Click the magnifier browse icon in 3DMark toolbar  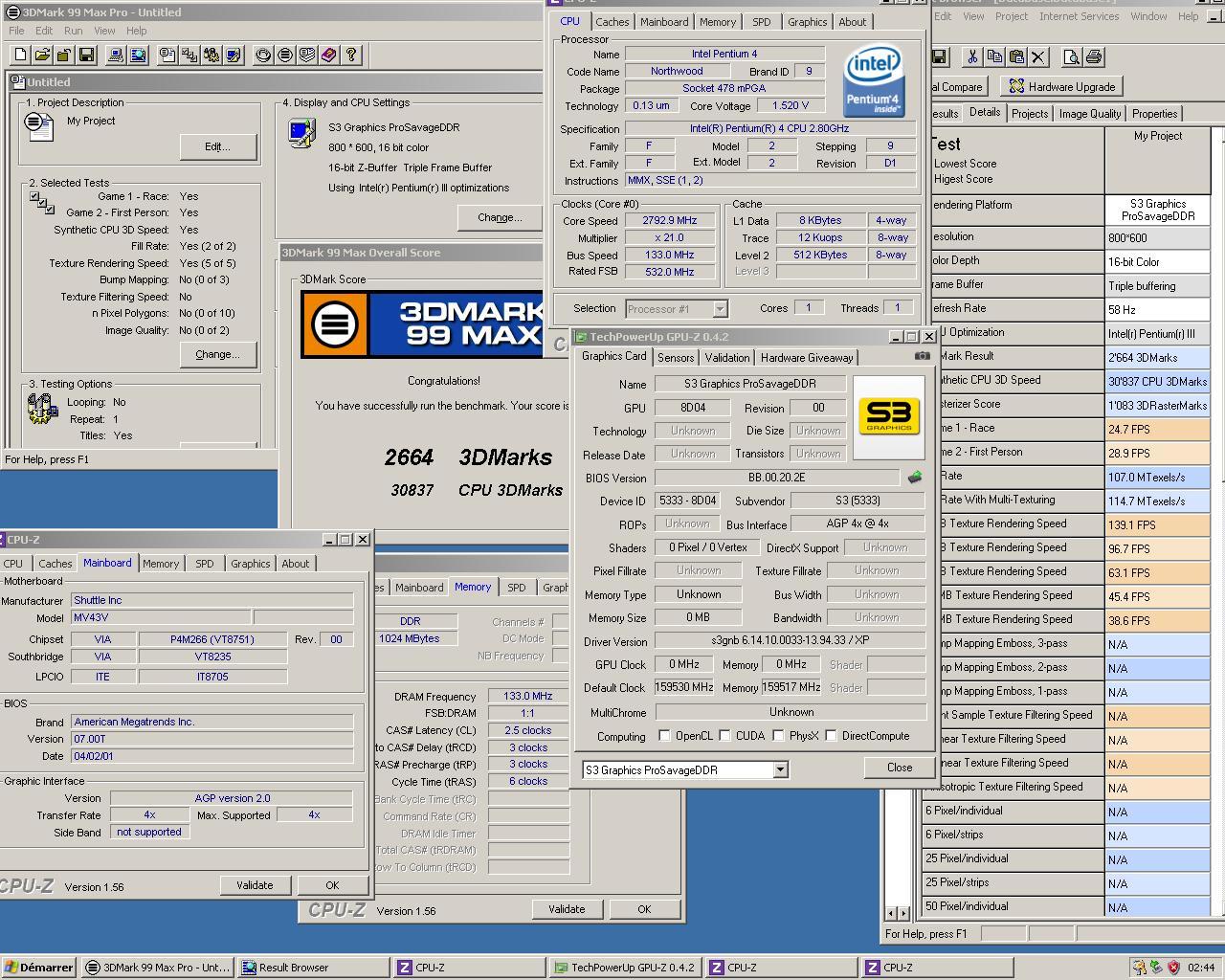(138, 56)
